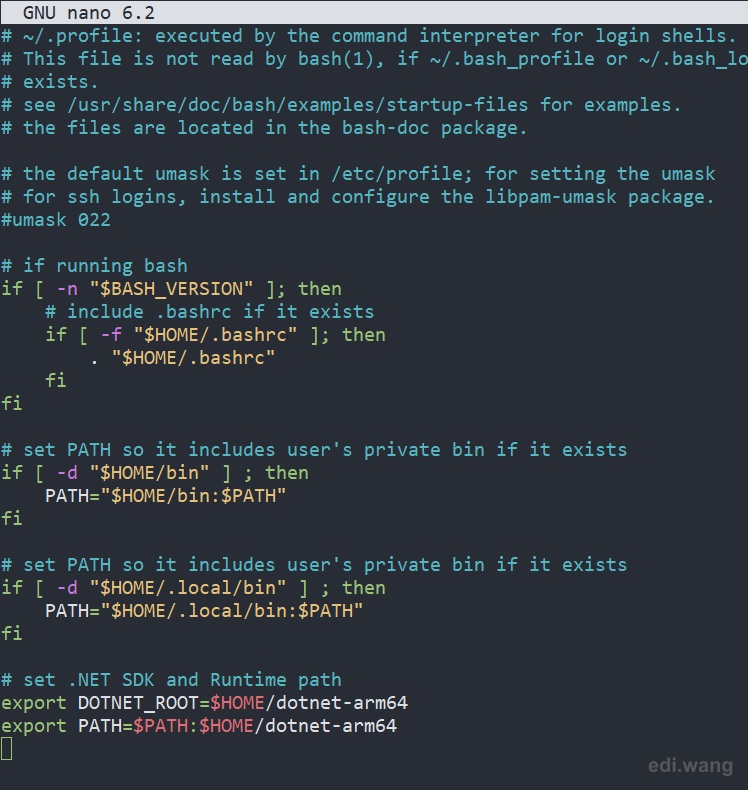The image size is (748, 790).
Task: Click the '# if running bash' comment
Action: pos(94,266)
